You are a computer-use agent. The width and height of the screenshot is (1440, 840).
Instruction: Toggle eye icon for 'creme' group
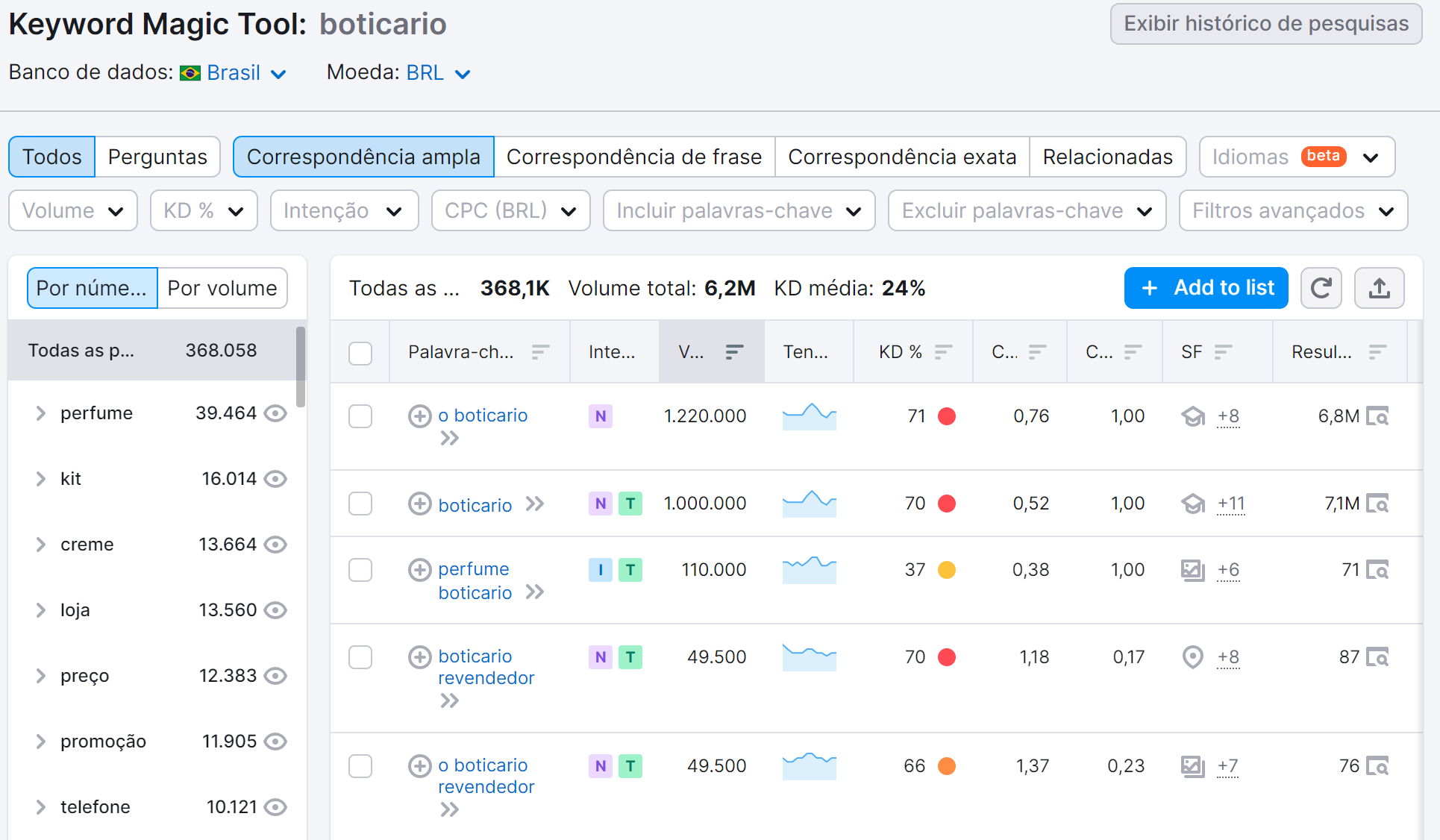pos(276,545)
